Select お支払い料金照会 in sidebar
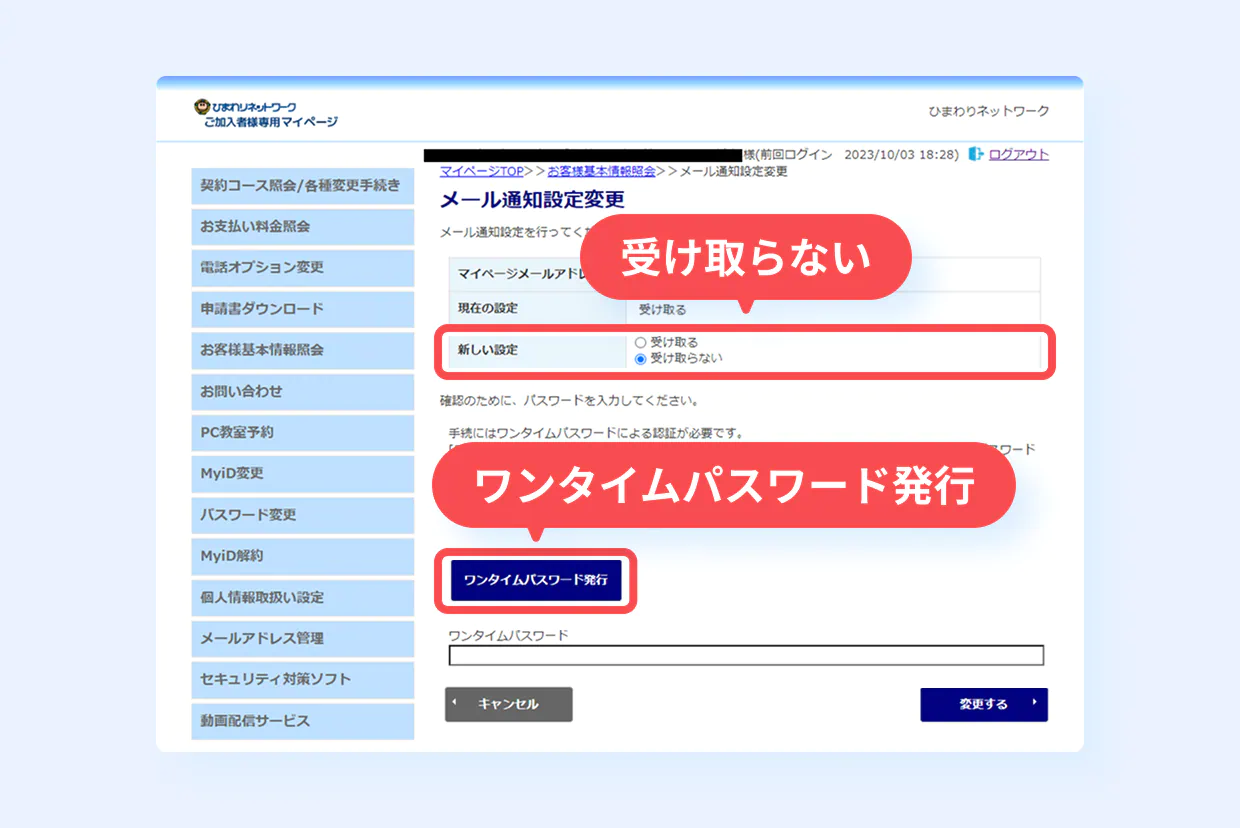This screenshot has width=1240, height=828. 302,227
